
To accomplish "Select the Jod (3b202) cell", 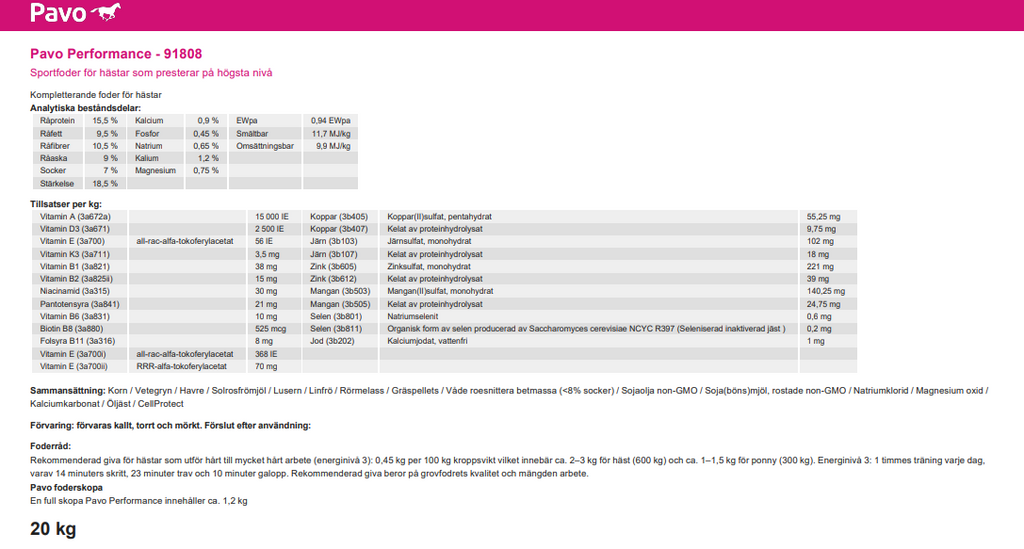I will (332, 341).
